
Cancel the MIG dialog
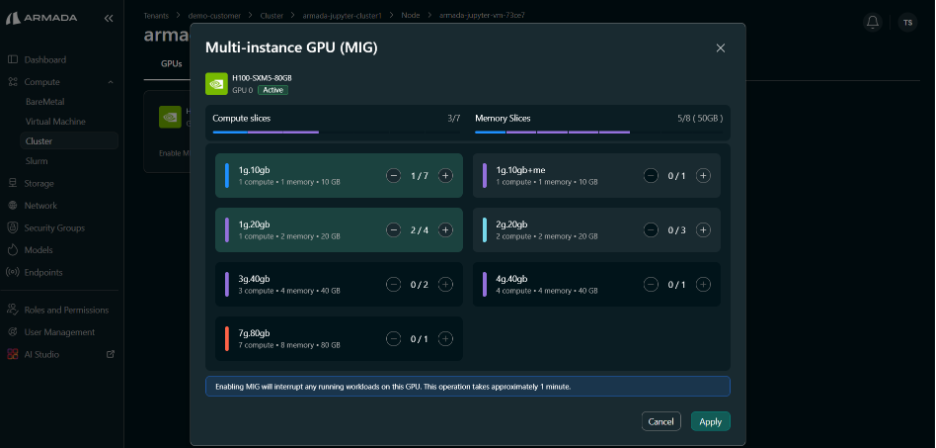[661, 421]
